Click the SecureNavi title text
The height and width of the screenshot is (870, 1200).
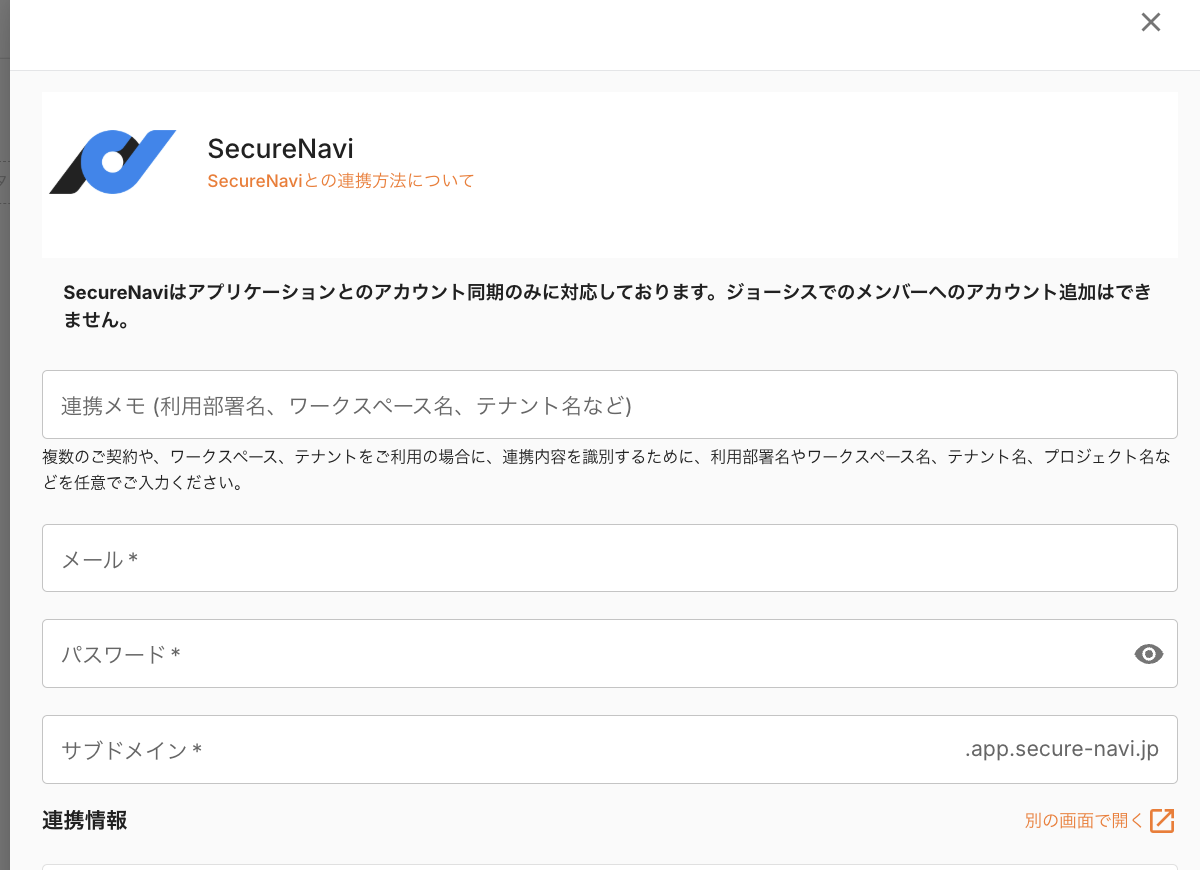point(281,148)
